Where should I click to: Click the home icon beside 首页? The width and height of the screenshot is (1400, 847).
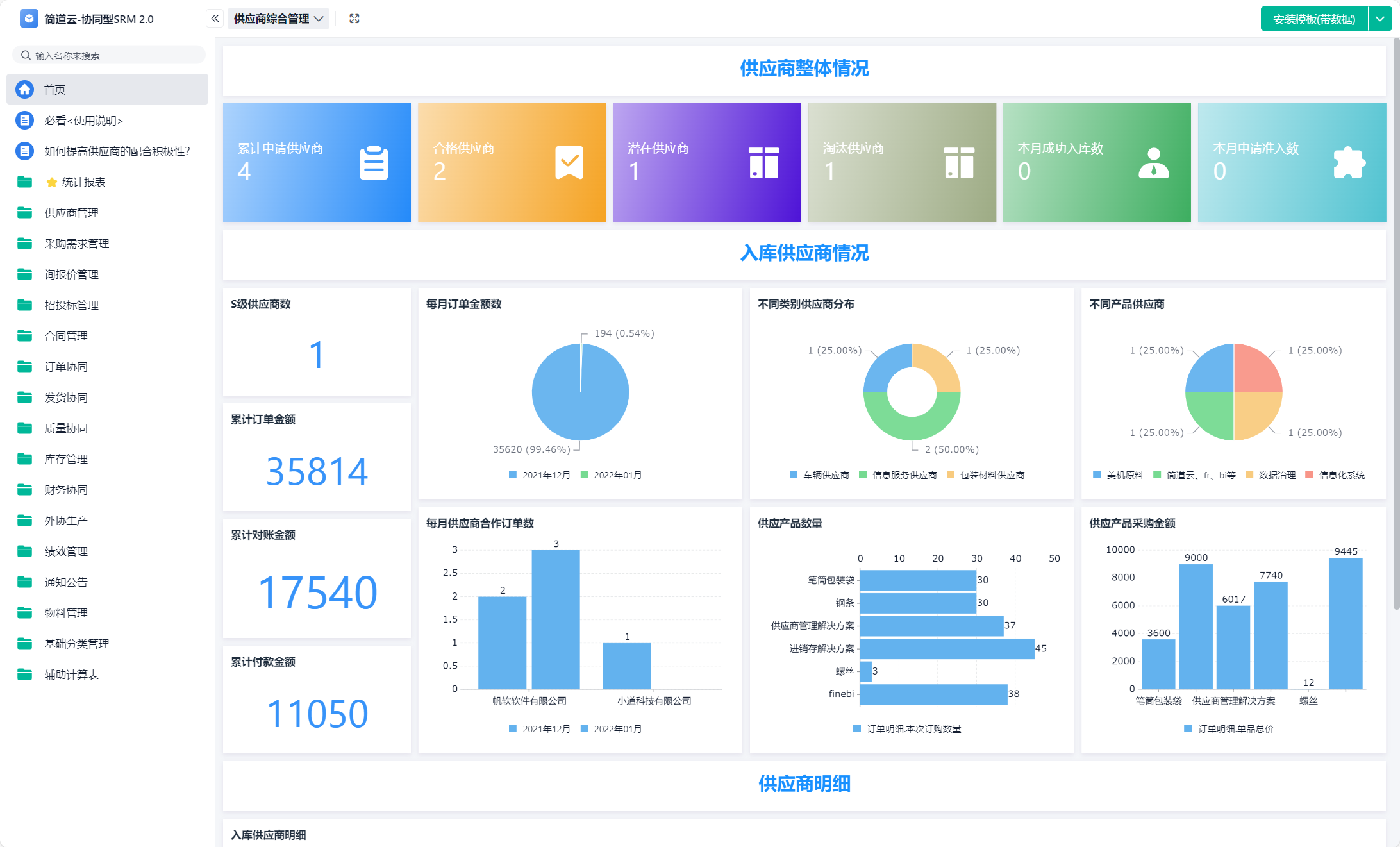coord(25,90)
